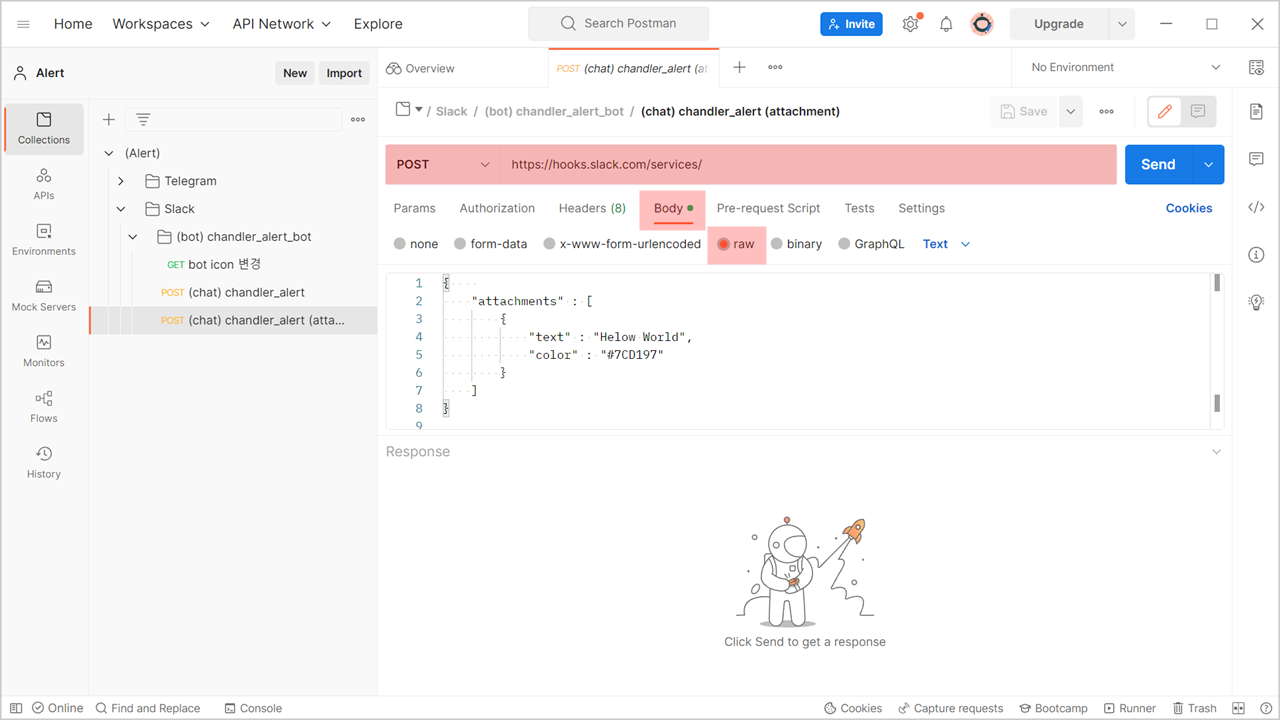Switch to the Settings tab

point(921,208)
